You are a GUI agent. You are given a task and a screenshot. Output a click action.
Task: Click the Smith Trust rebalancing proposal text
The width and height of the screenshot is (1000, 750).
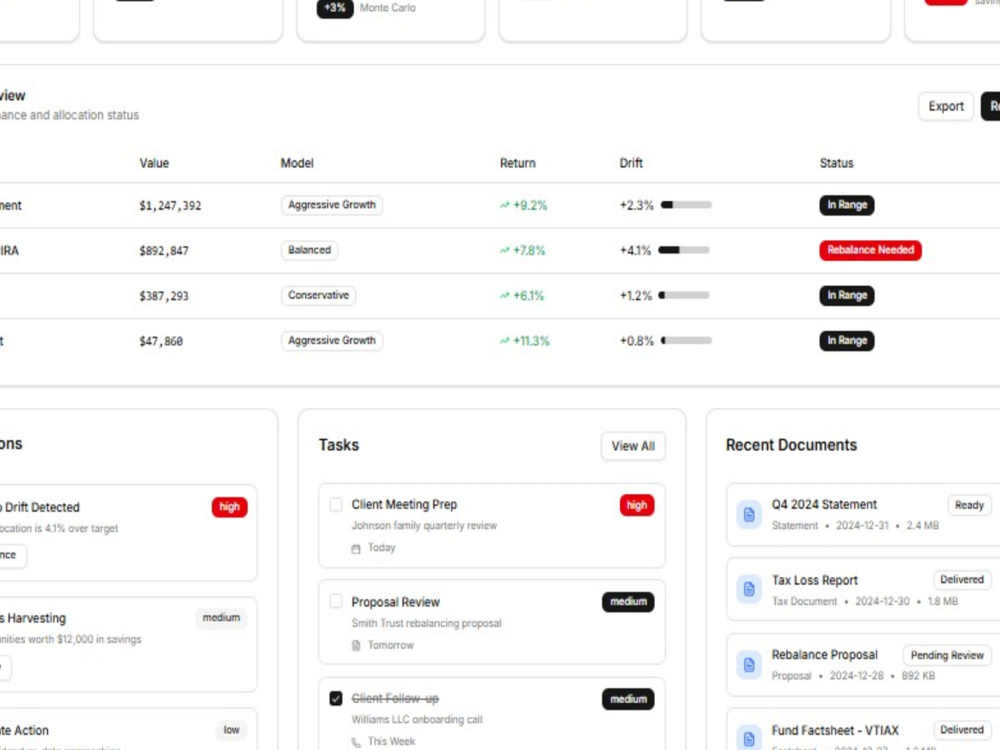click(426, 623)
